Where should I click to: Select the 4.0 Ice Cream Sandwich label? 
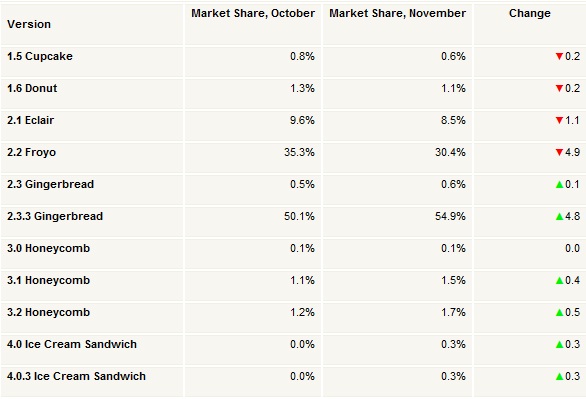click(x=72, y=344)
